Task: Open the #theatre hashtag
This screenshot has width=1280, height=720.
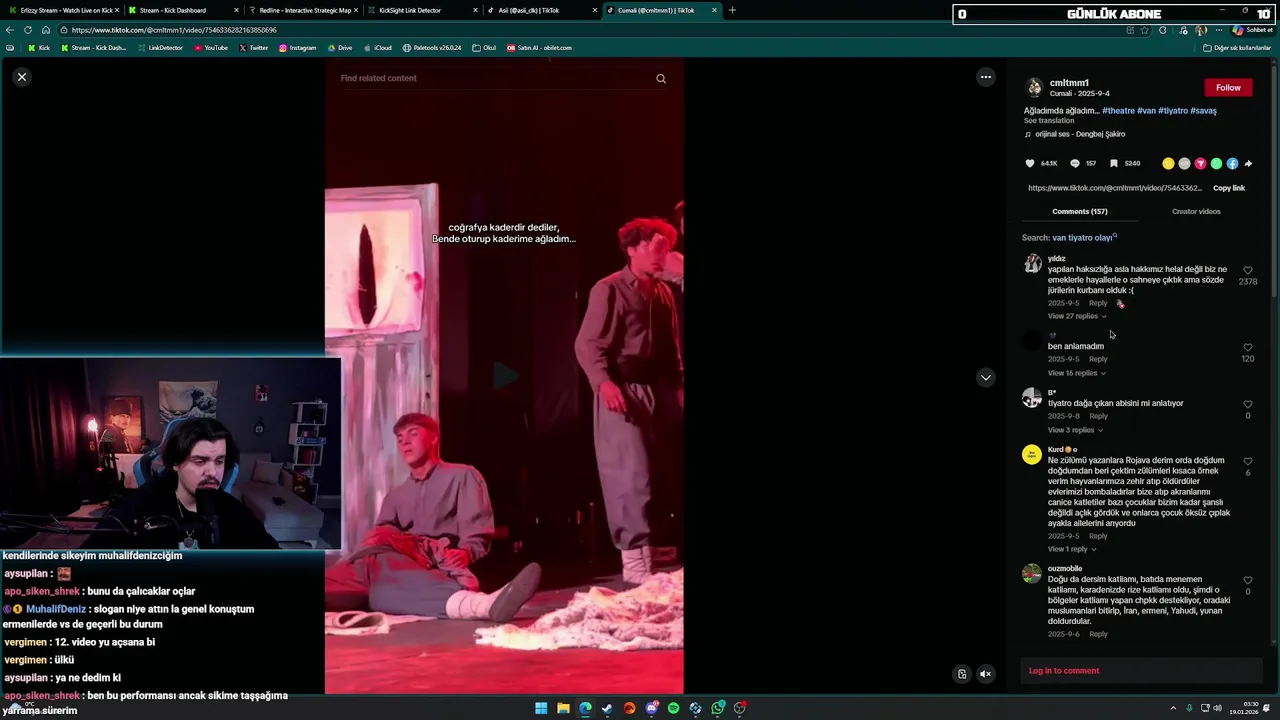Action: pos(1118,111)
